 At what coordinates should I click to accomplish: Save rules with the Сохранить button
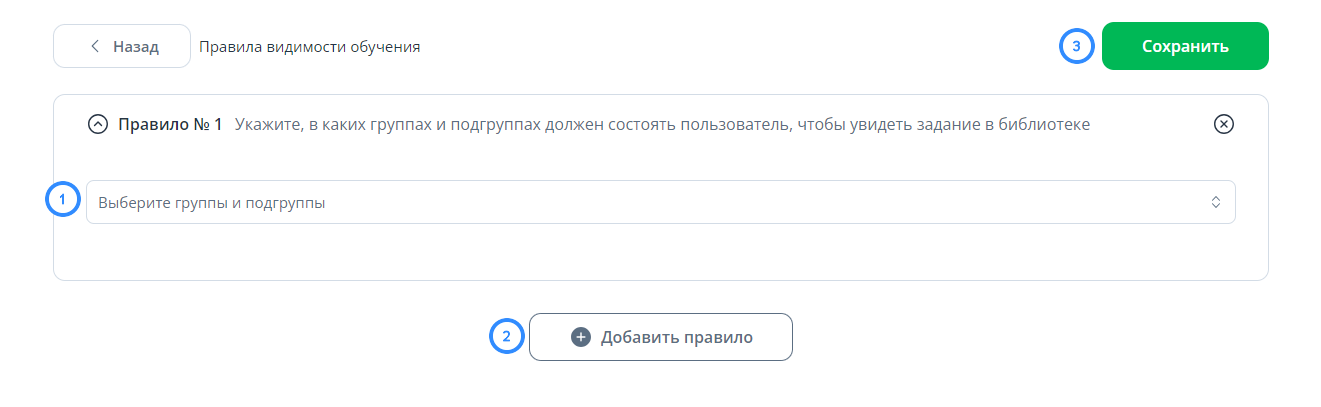pyautogui.click(x=1185, y=46)
